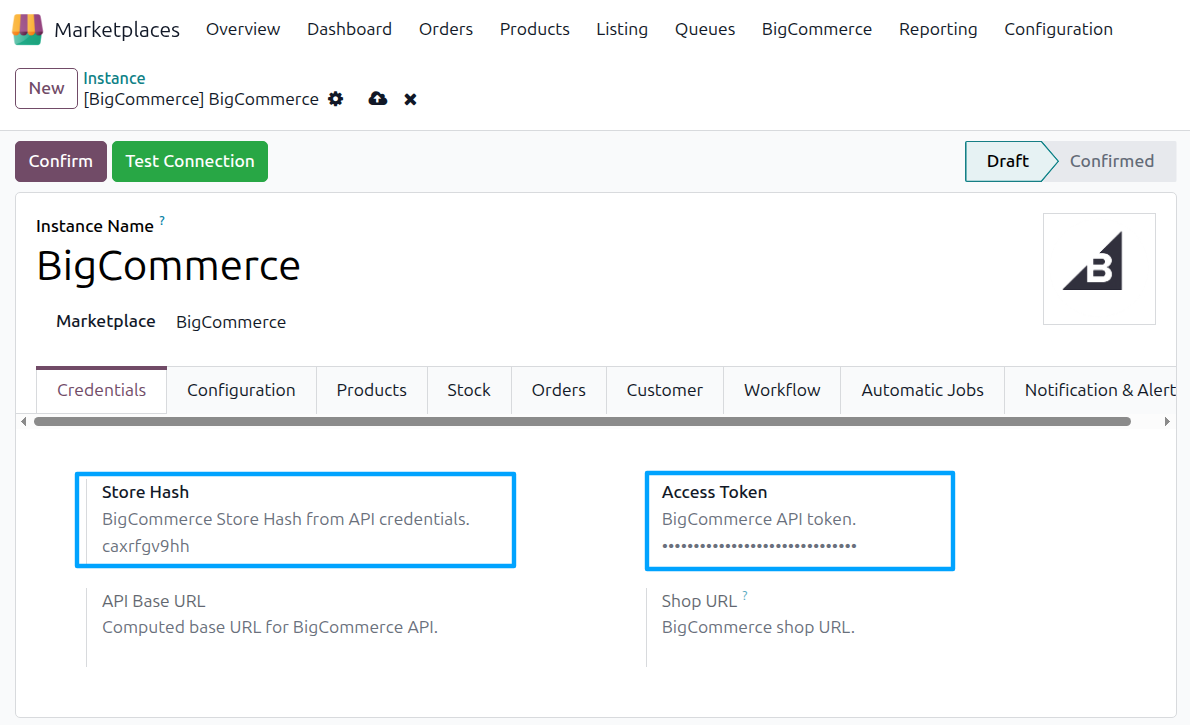Click the Marketplaces app logo icon
1190x725 pixels.
[x=27, y=29]
